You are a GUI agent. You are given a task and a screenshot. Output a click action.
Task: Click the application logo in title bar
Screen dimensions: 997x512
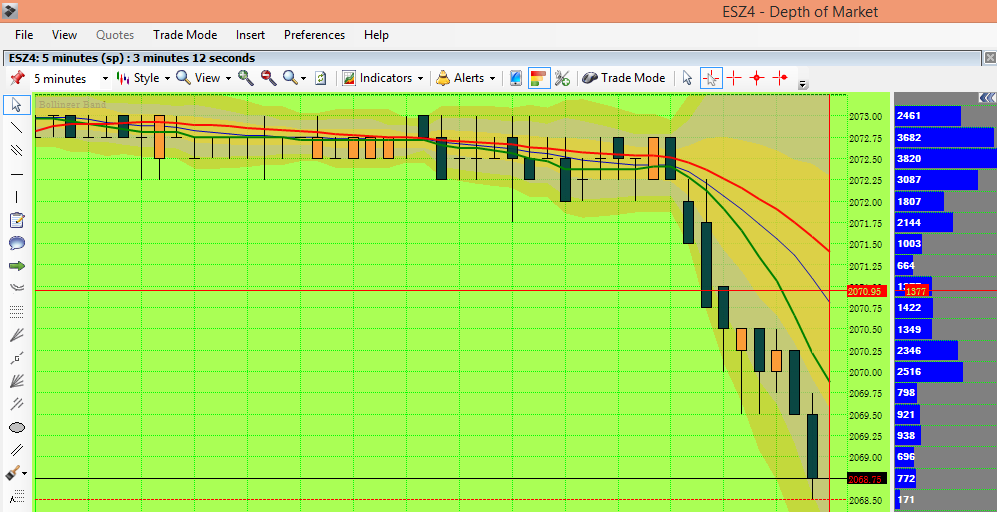coord(10,11)
